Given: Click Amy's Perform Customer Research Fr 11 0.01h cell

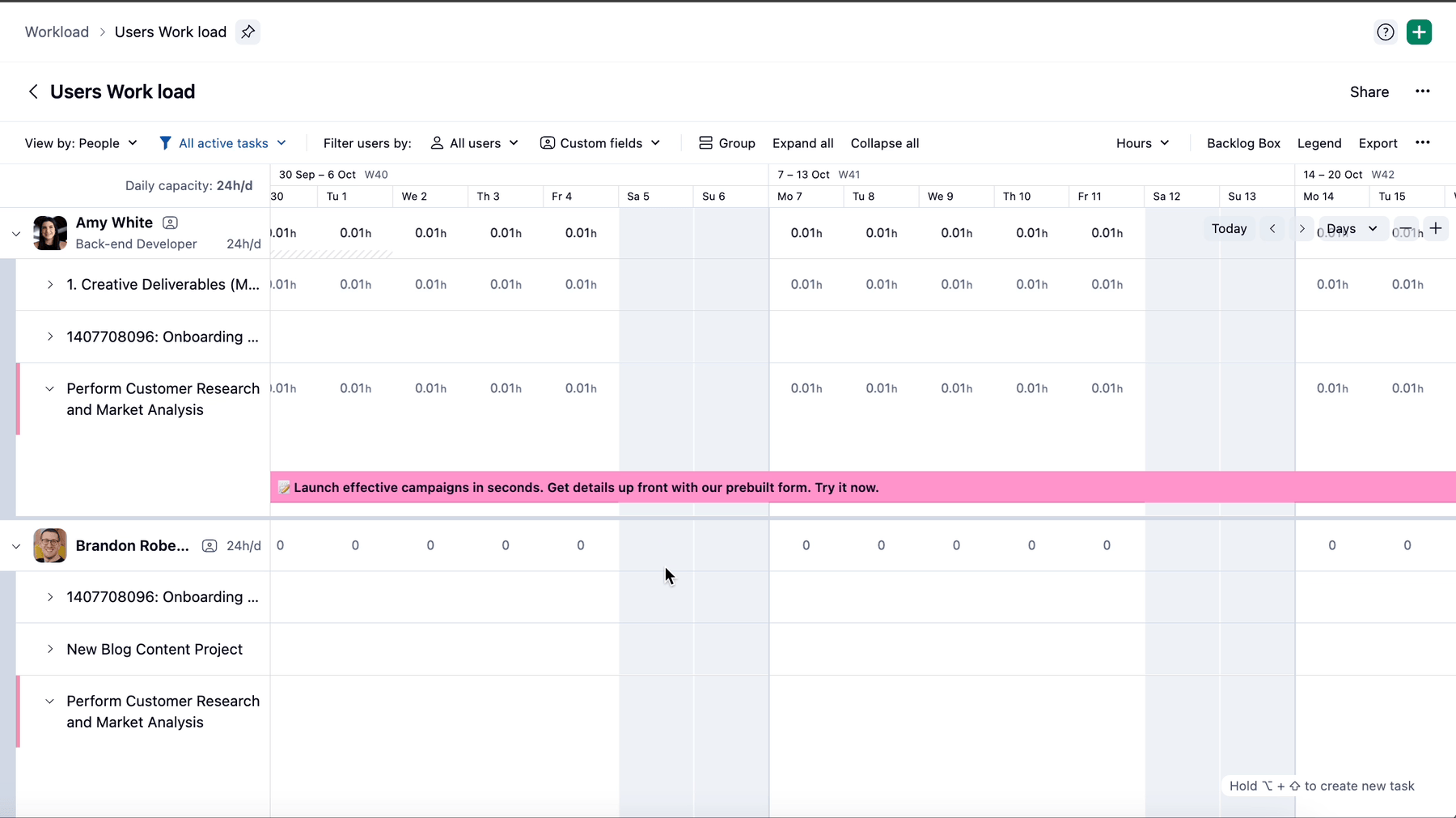Looking at the screenshot, I should coord(1107,388).
